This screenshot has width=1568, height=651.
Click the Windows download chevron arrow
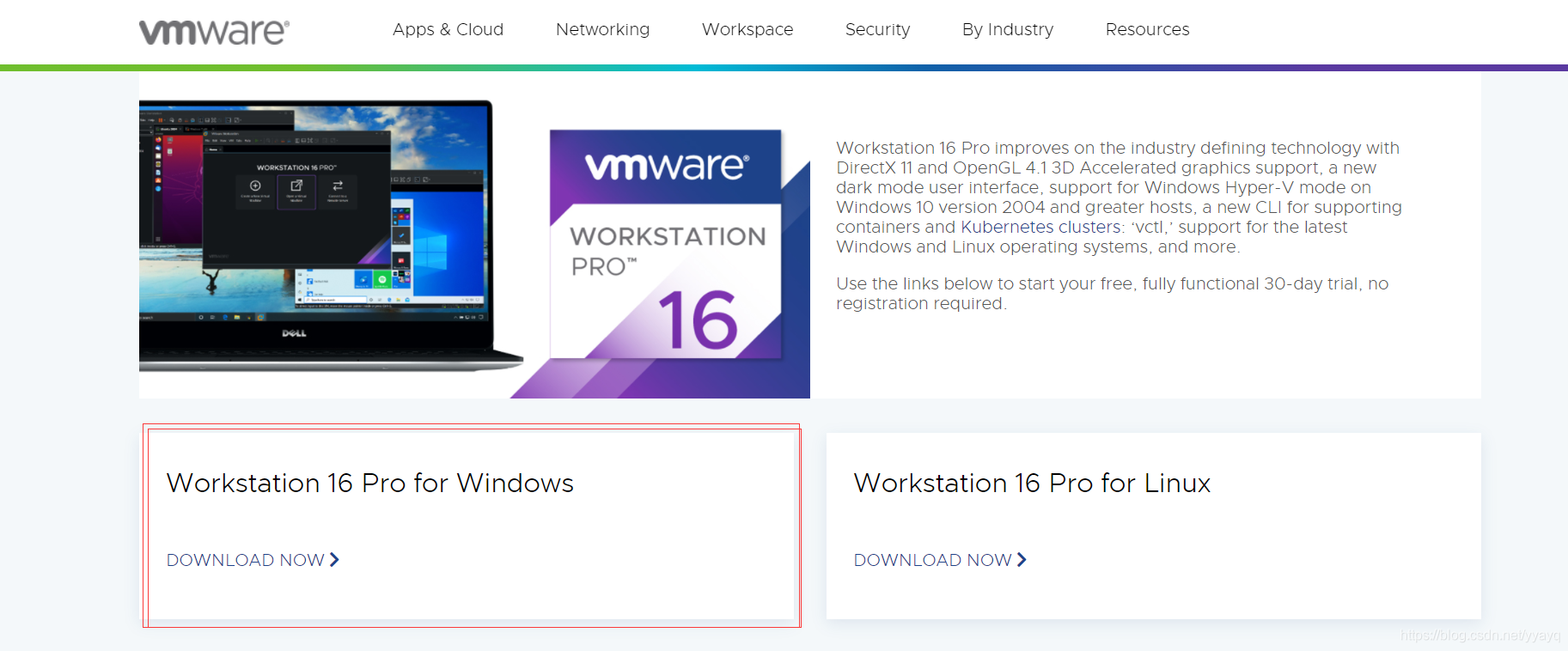coord(334,560)
